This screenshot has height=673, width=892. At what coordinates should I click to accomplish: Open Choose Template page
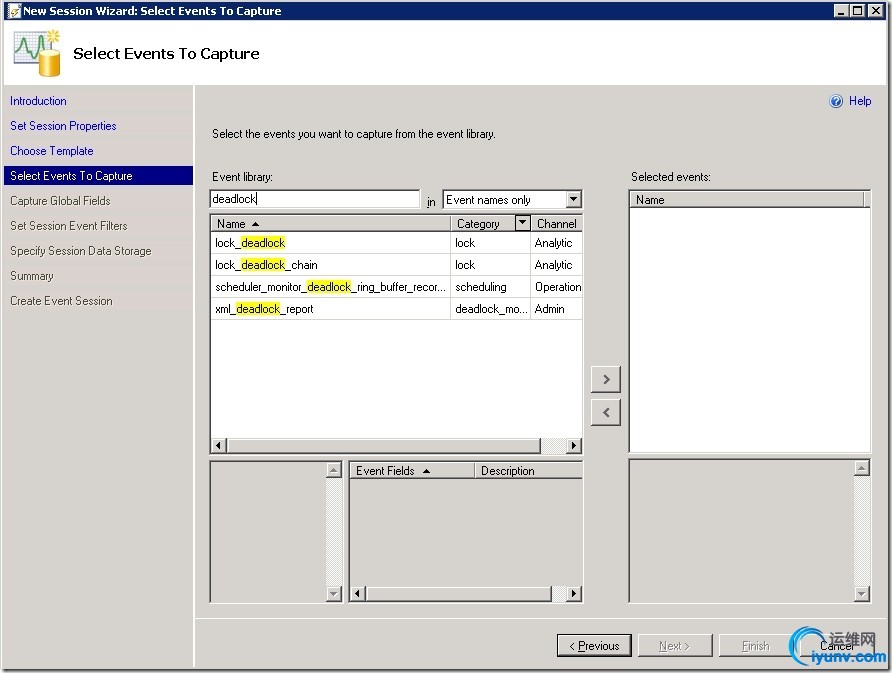click(52, 151)
